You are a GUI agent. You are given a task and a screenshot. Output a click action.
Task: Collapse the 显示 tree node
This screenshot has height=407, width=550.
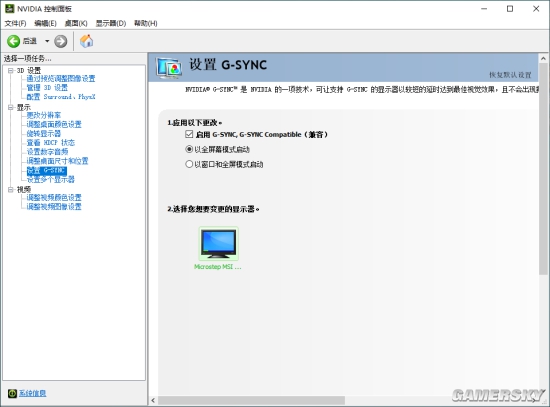click(x=11, y=107)
